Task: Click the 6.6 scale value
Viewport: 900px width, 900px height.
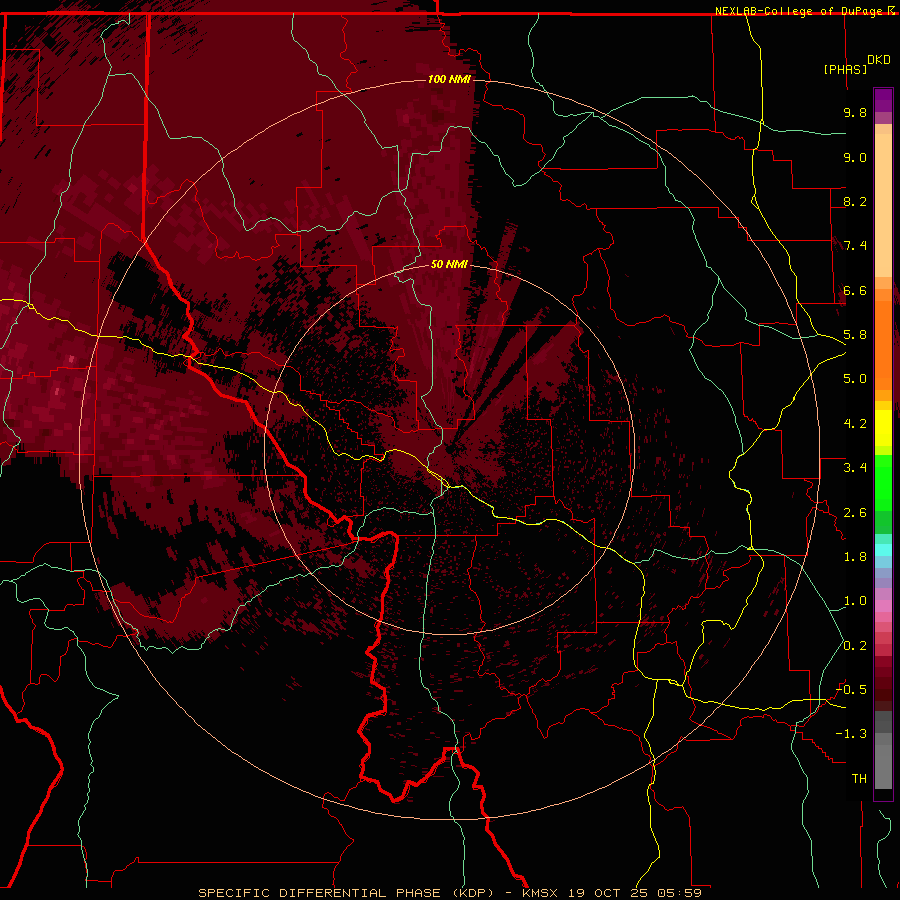Action: 855,290
